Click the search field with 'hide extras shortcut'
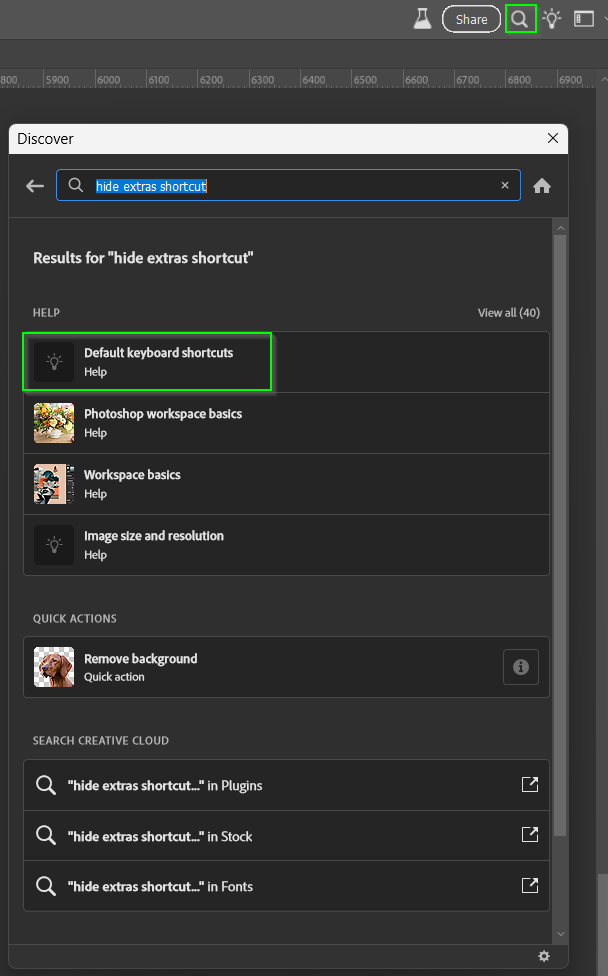 click(288, 185)
